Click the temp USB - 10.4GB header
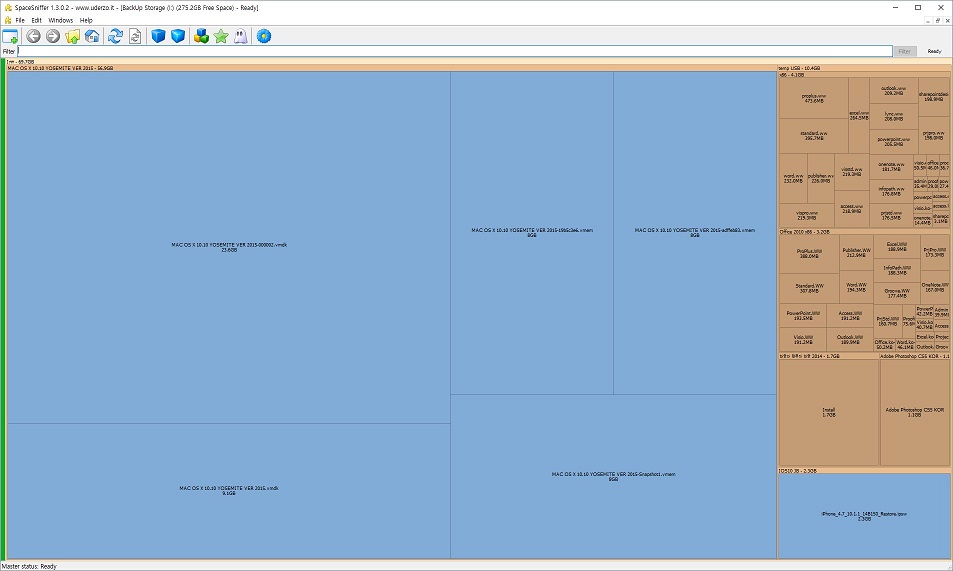Screen dimensions: 953x571 point(864,68)
